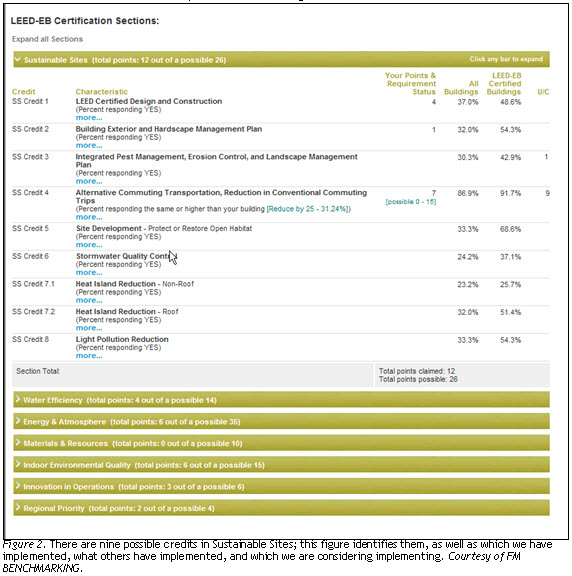The height and width of the screenshot is (576, 572).
Task: Click the SS Credit 1 label
Action: (30, 101)
